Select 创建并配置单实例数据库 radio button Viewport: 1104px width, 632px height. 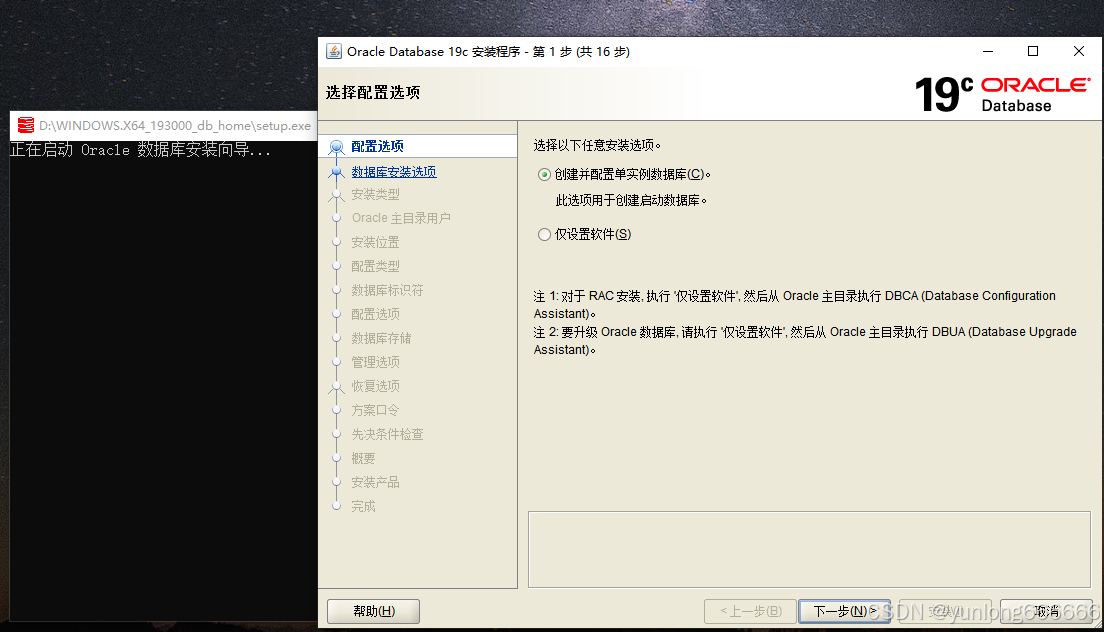pos(544,175)
